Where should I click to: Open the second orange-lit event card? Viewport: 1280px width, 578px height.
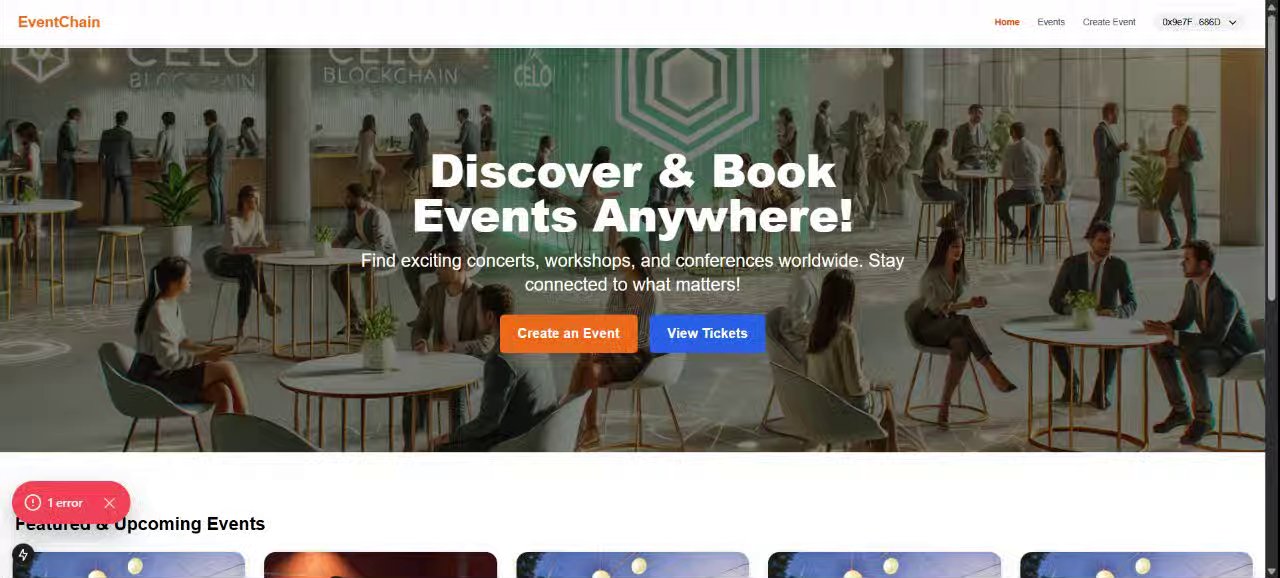tap(380, 565)
